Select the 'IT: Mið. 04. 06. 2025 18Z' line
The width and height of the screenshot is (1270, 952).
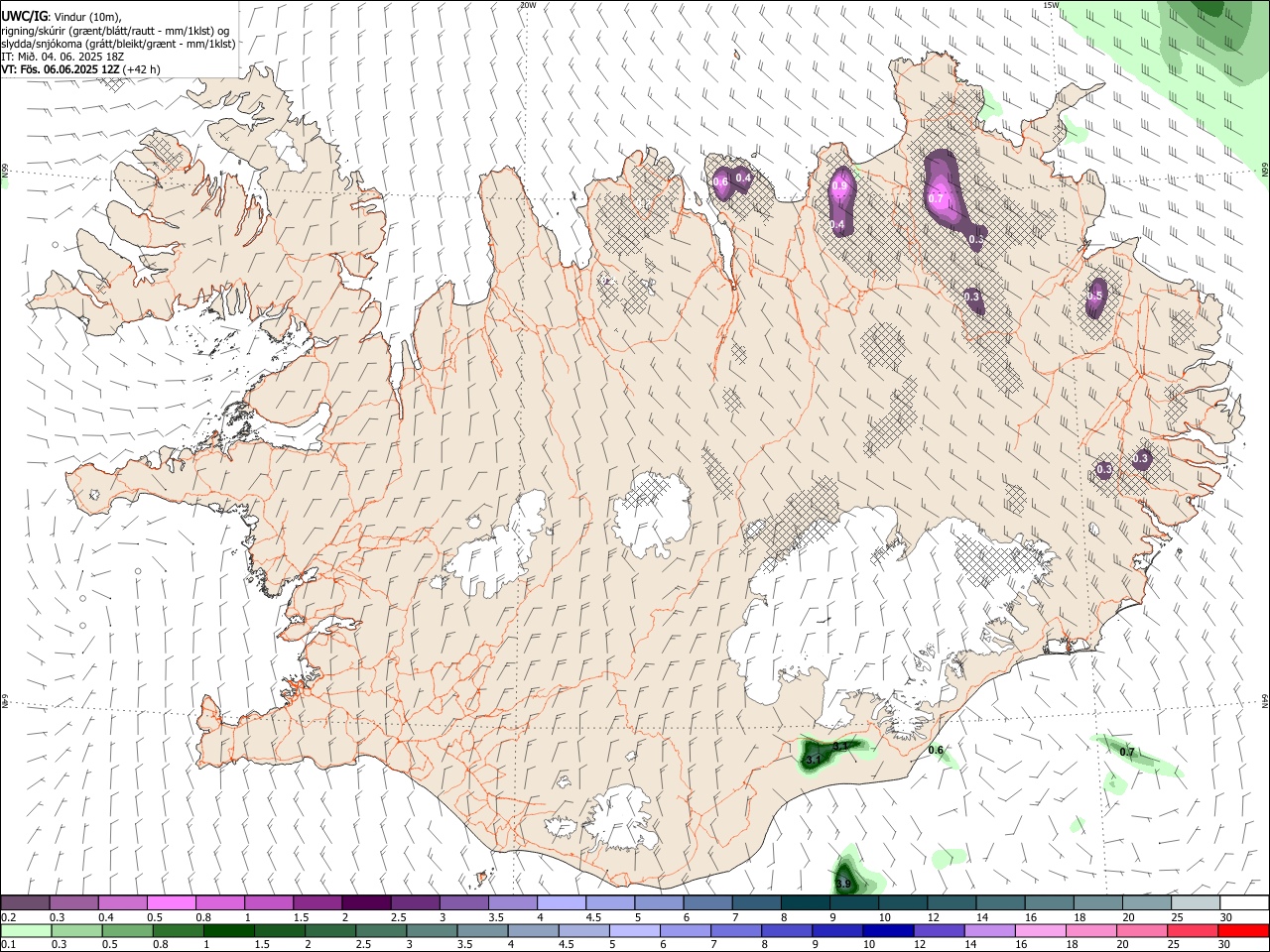[x=62, y=57]
